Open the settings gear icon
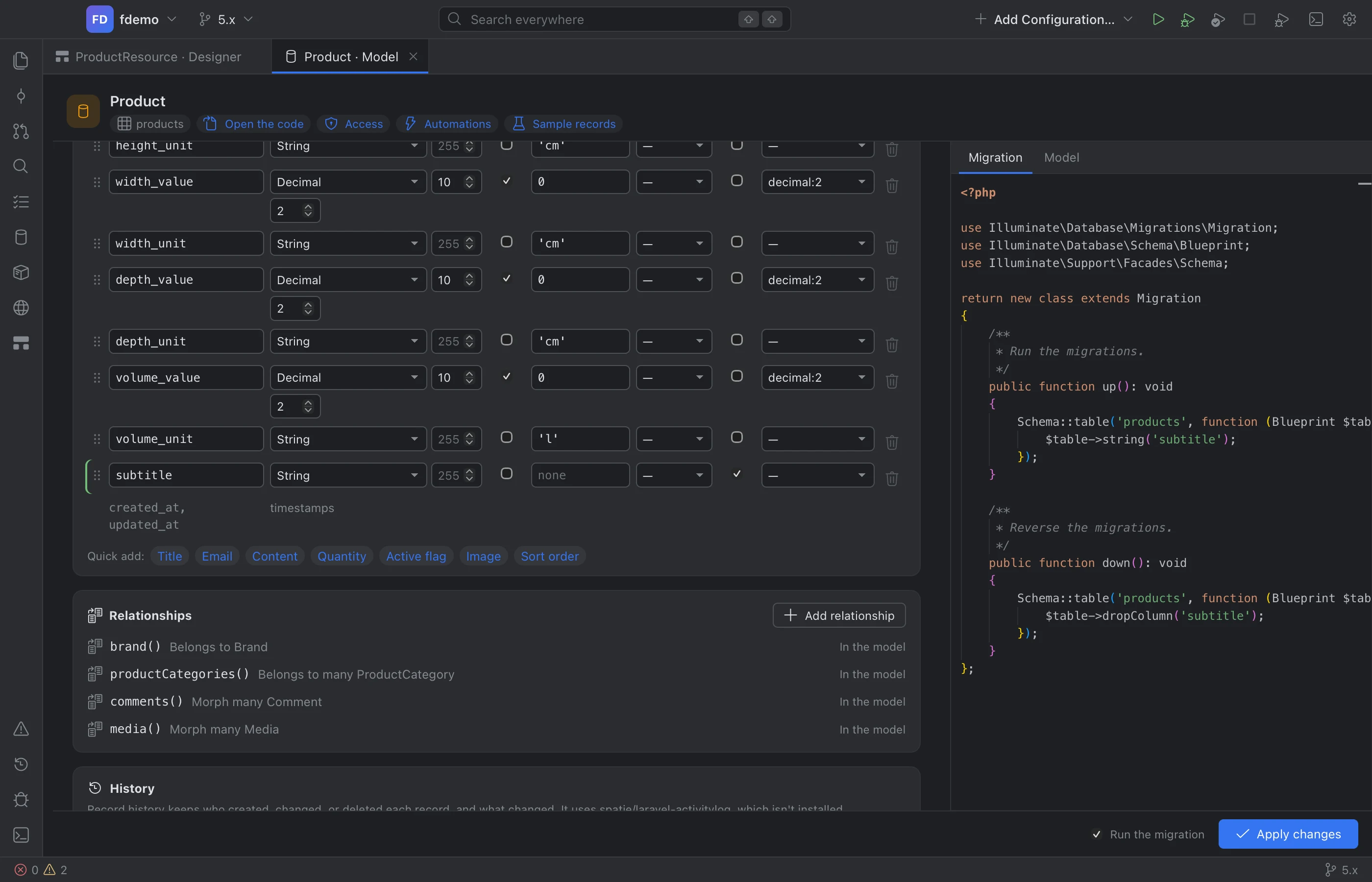This screenshot has height=882, width=1372. [1349, 20]
